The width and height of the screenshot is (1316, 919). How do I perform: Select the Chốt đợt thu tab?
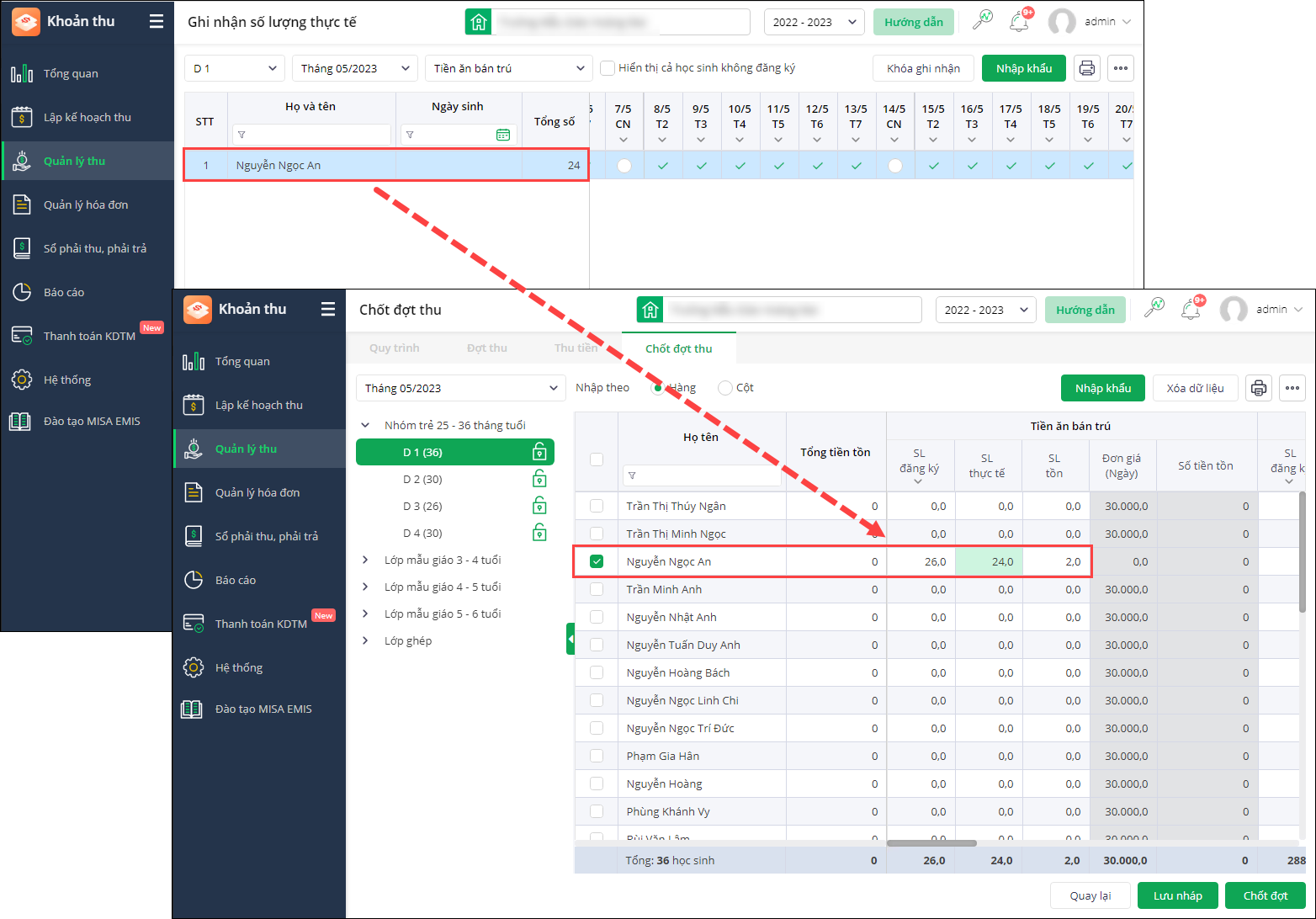(679, 348)
